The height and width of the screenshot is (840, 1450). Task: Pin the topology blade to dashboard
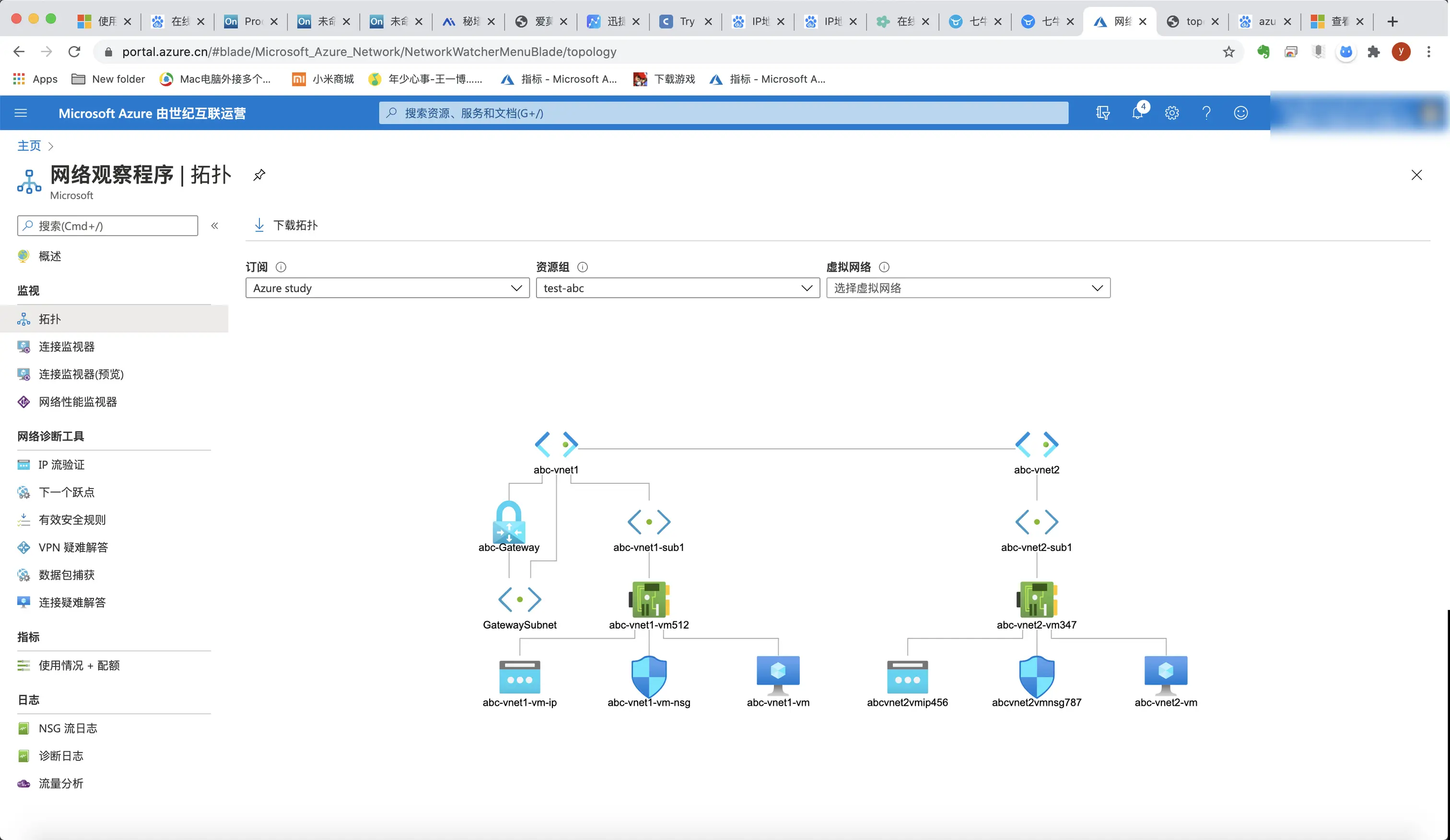point(259,175)
